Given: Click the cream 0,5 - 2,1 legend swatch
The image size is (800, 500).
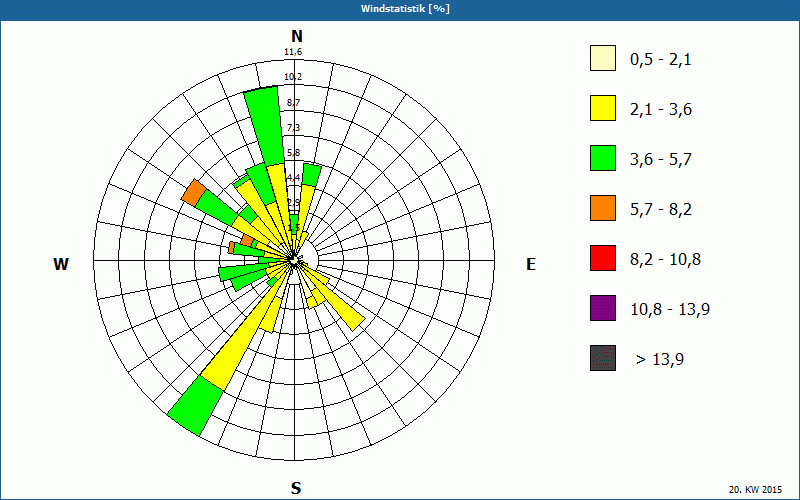Looking at the screenshot, I should (x=603, y=58).
